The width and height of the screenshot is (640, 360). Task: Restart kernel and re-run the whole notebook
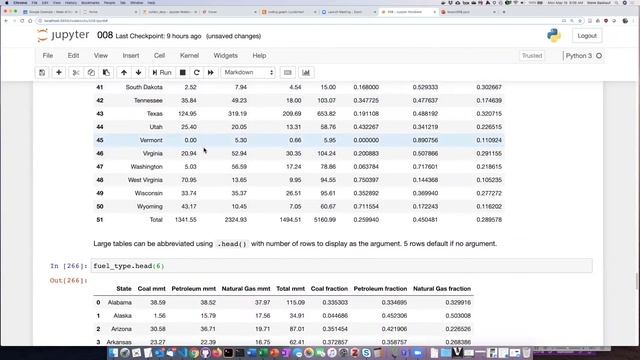point(211,73)
